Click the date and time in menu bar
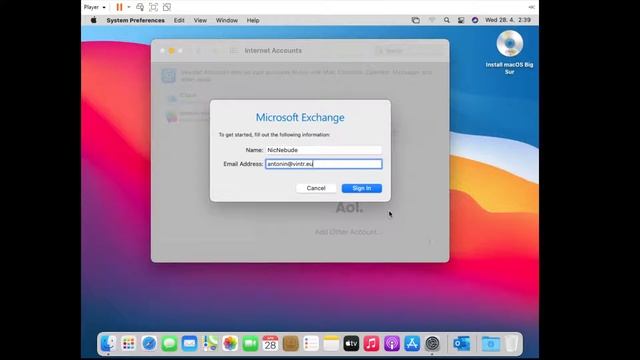 [508, 20]
